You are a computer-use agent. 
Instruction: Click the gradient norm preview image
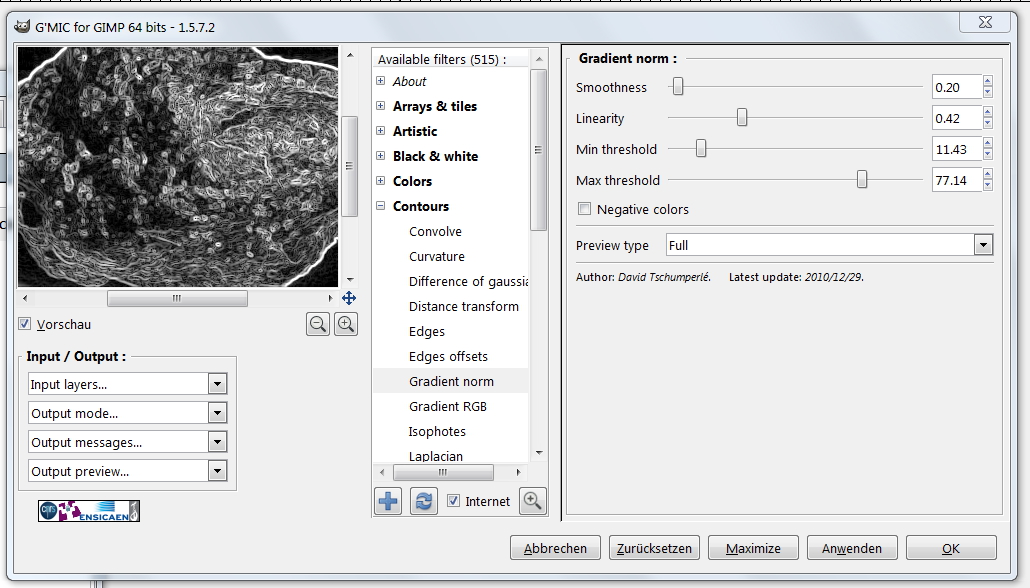click(178, 166)
